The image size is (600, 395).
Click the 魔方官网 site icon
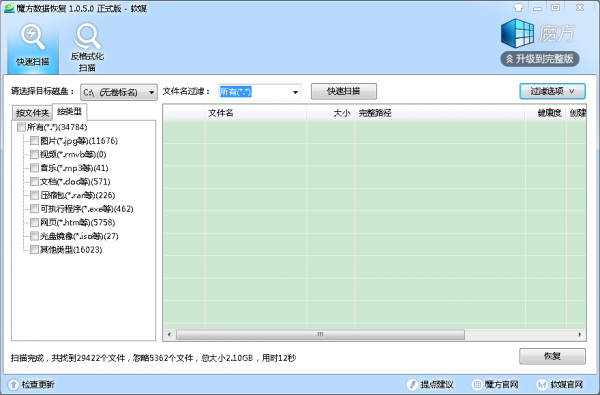click(x=477, y=384)
